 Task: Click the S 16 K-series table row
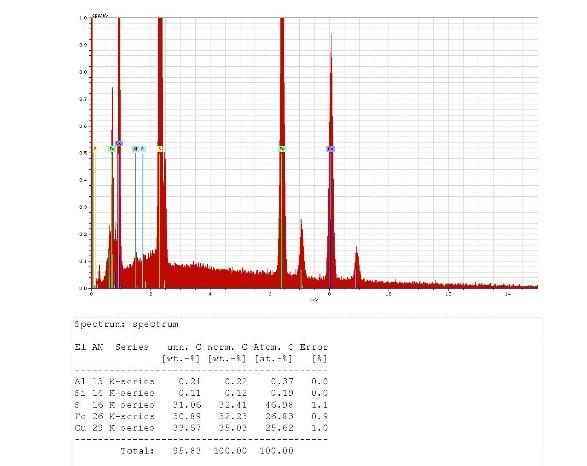pos(201,405)
